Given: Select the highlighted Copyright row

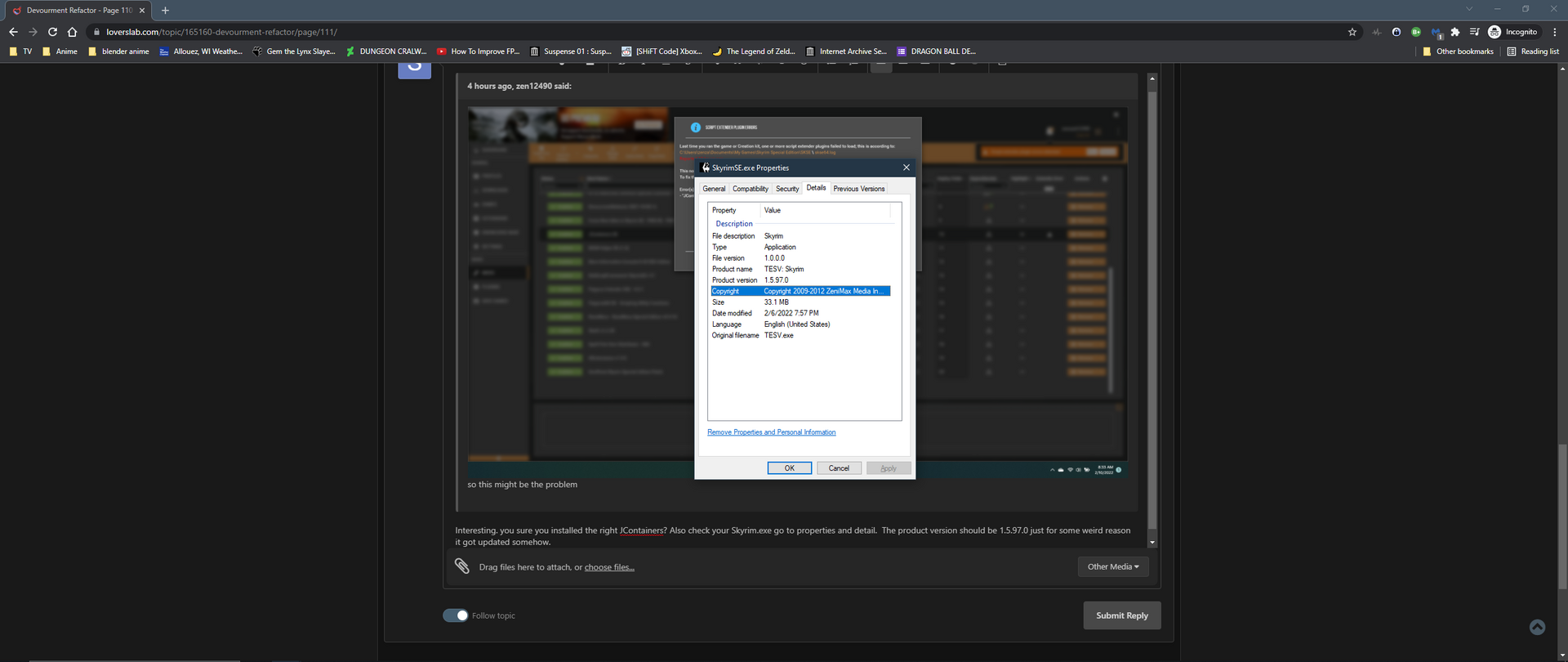Looking at the screenshot, I should click(800, 291).
